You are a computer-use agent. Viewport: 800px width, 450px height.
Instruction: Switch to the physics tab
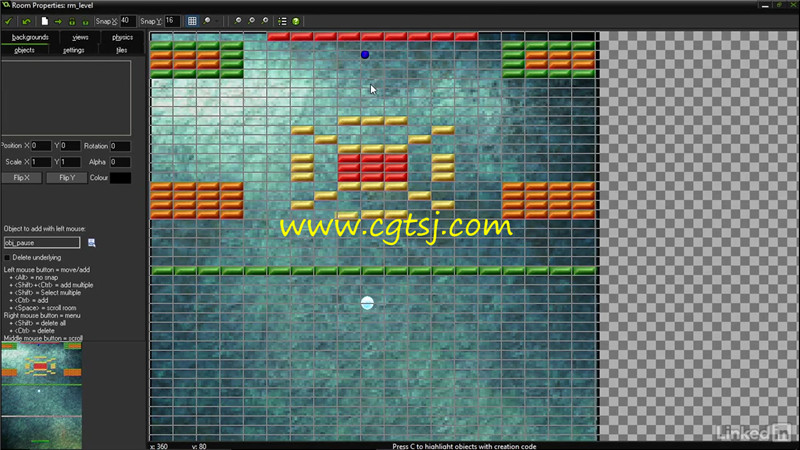coord(122,37)
